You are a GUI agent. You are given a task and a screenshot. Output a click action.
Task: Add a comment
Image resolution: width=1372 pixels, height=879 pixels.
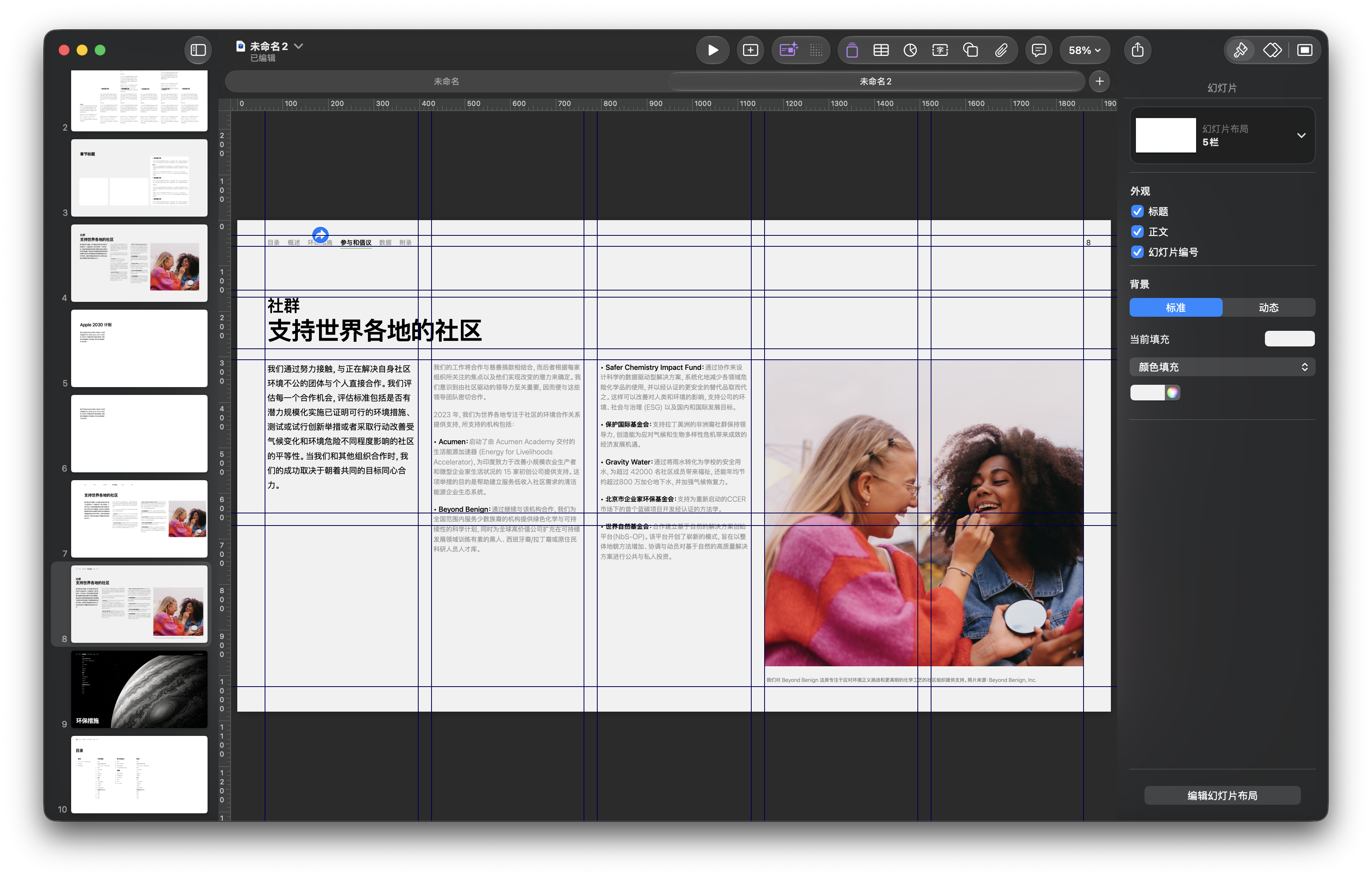(x=1038, y=50)
